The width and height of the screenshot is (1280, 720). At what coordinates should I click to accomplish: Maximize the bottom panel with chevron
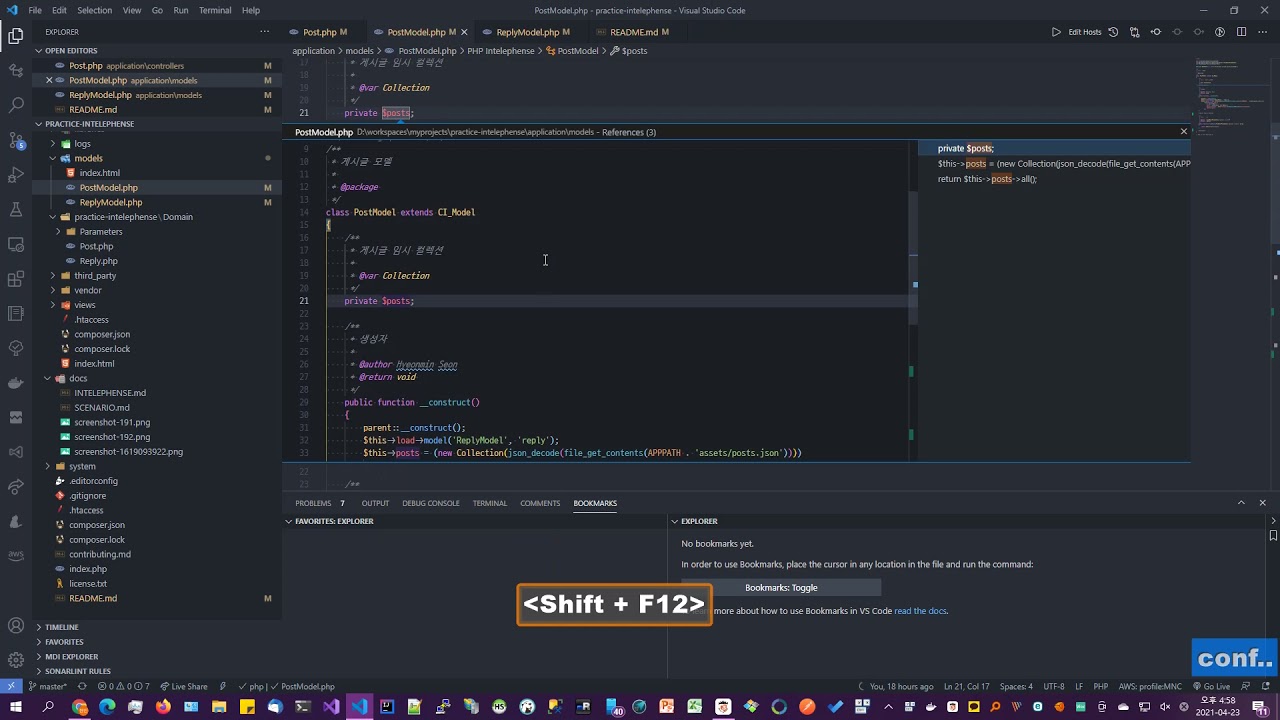coord(1241,503)
